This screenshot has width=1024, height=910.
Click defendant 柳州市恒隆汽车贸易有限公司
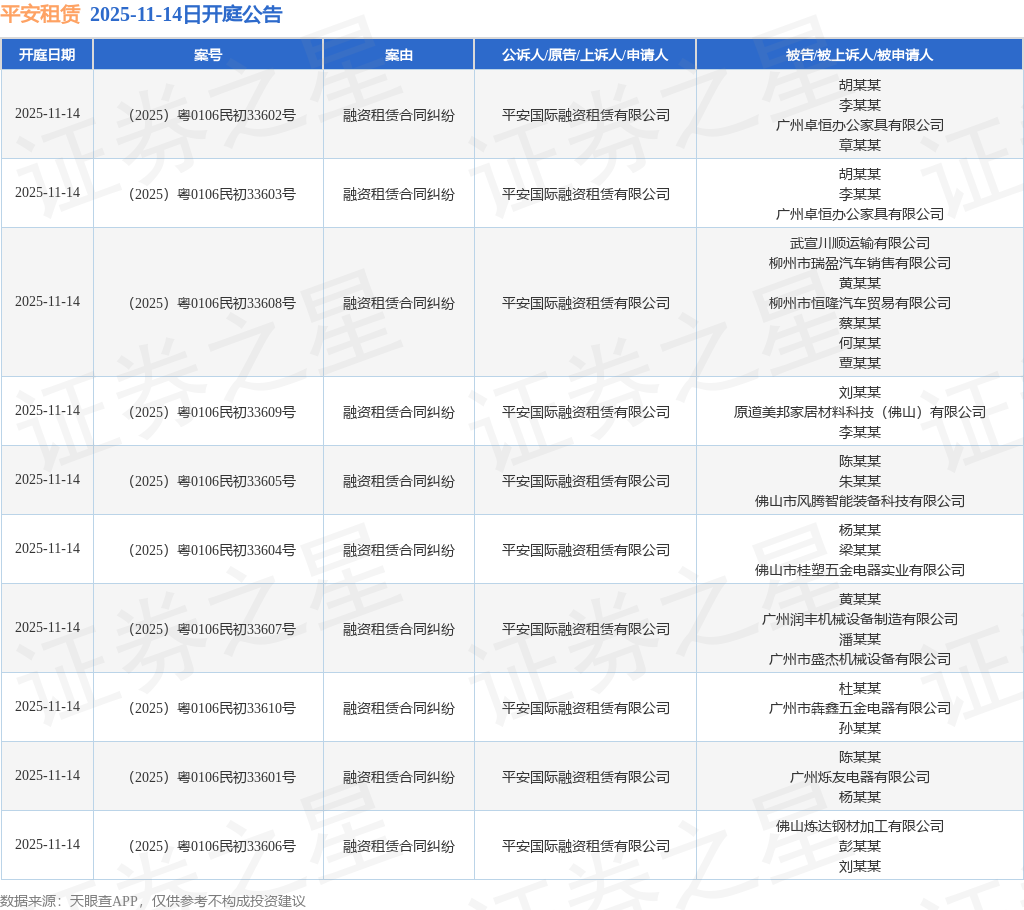coord(859,303)
